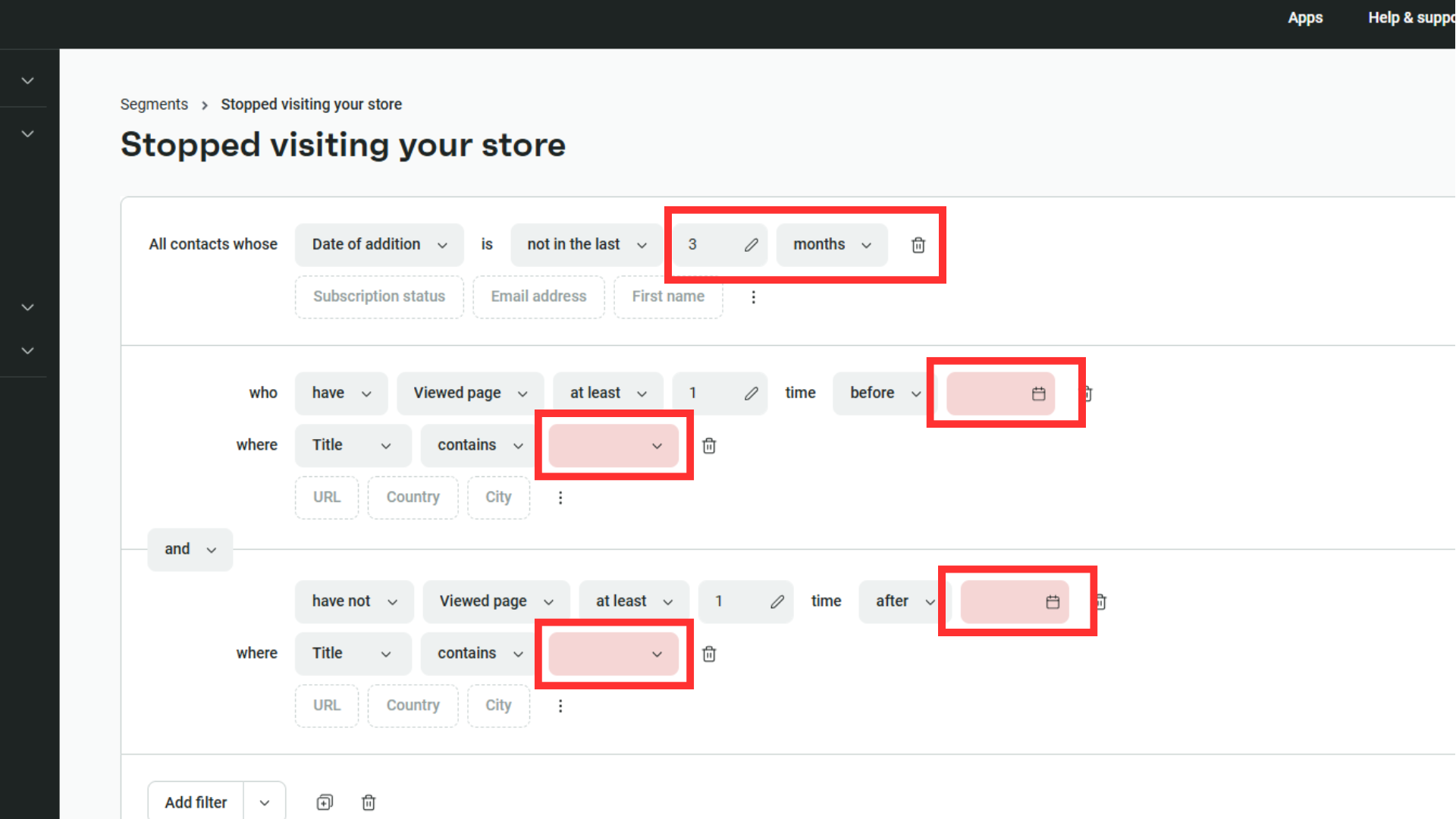This screenshot has height=819, width=1456.
Task: Click the empty Title value field in first group
Action: click(x=613, y=445)
